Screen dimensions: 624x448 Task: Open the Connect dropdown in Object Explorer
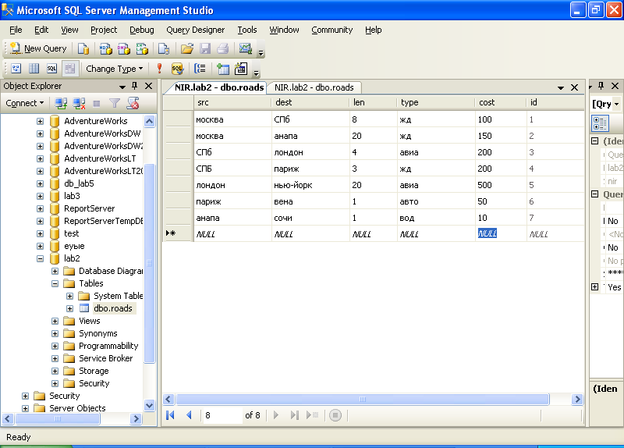click(x=25, y=103)
